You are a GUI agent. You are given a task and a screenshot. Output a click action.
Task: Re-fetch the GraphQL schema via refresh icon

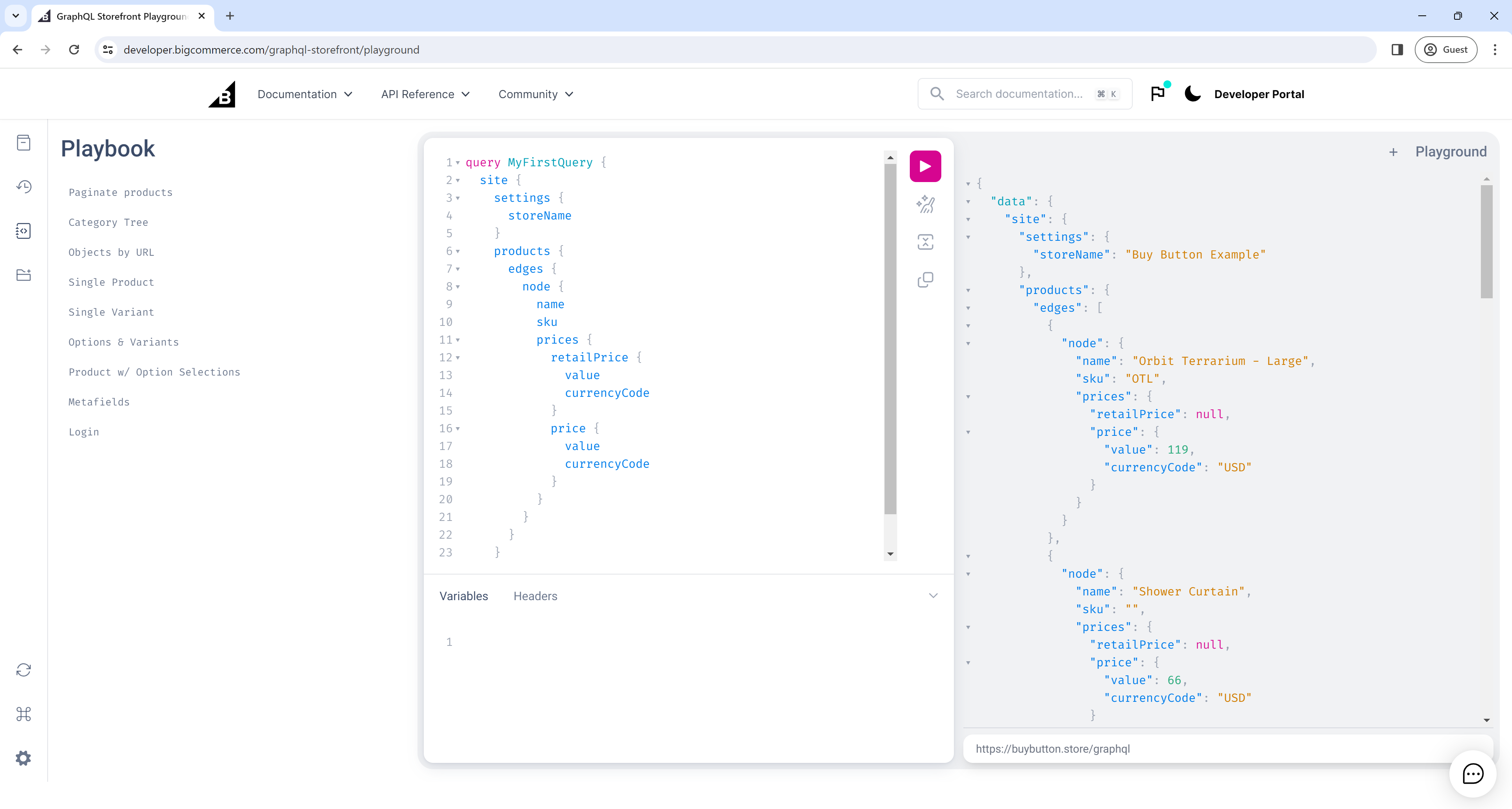[24, 669]
